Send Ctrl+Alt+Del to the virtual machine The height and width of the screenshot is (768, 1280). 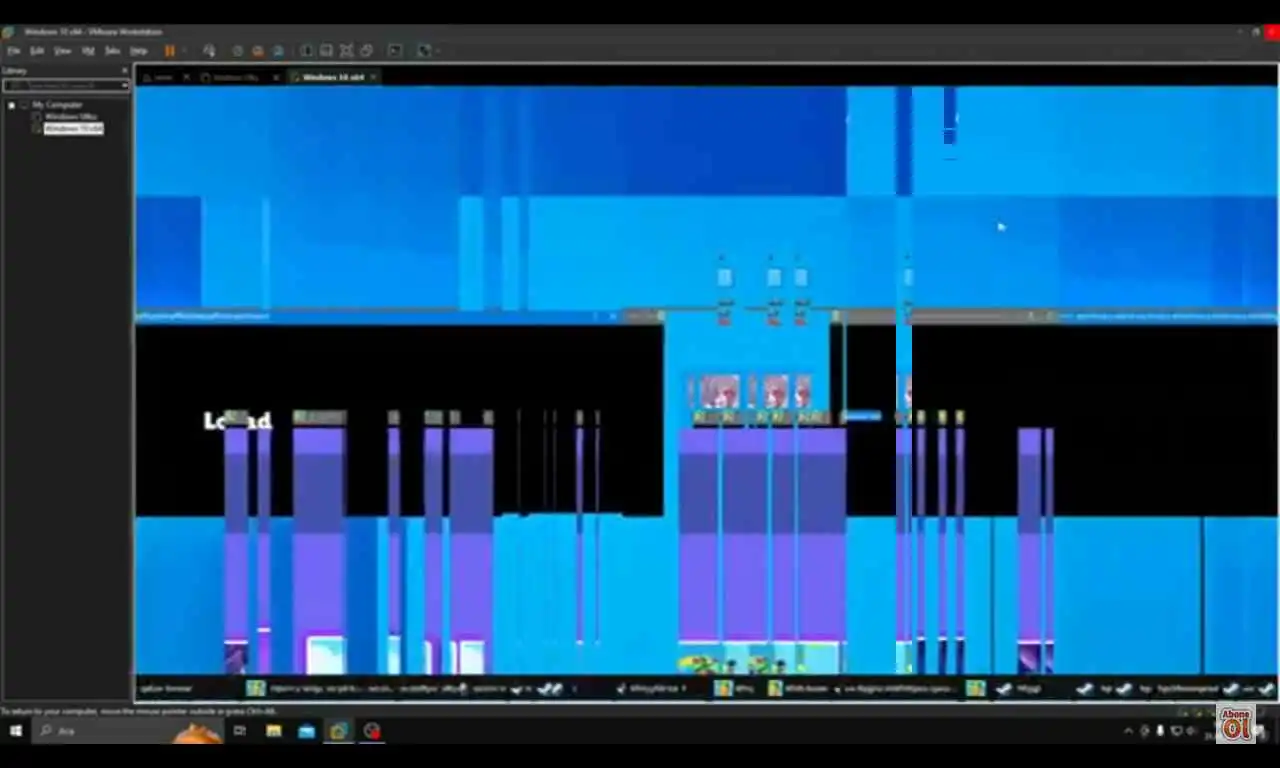209,50
